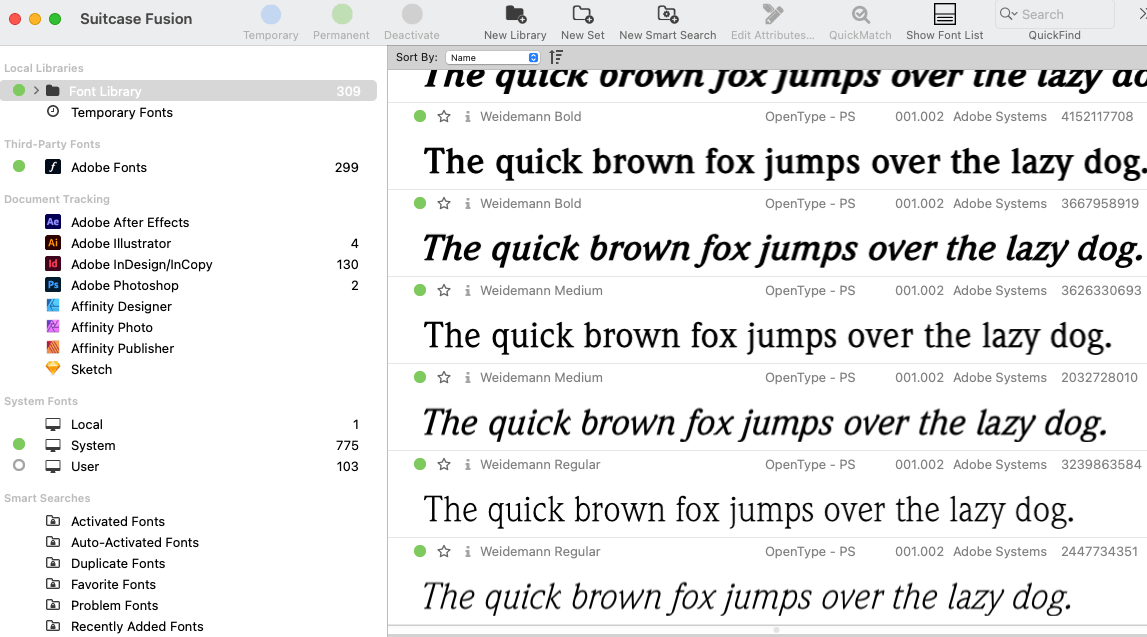Open Activated Fonts smart search

tap(117, 521)
